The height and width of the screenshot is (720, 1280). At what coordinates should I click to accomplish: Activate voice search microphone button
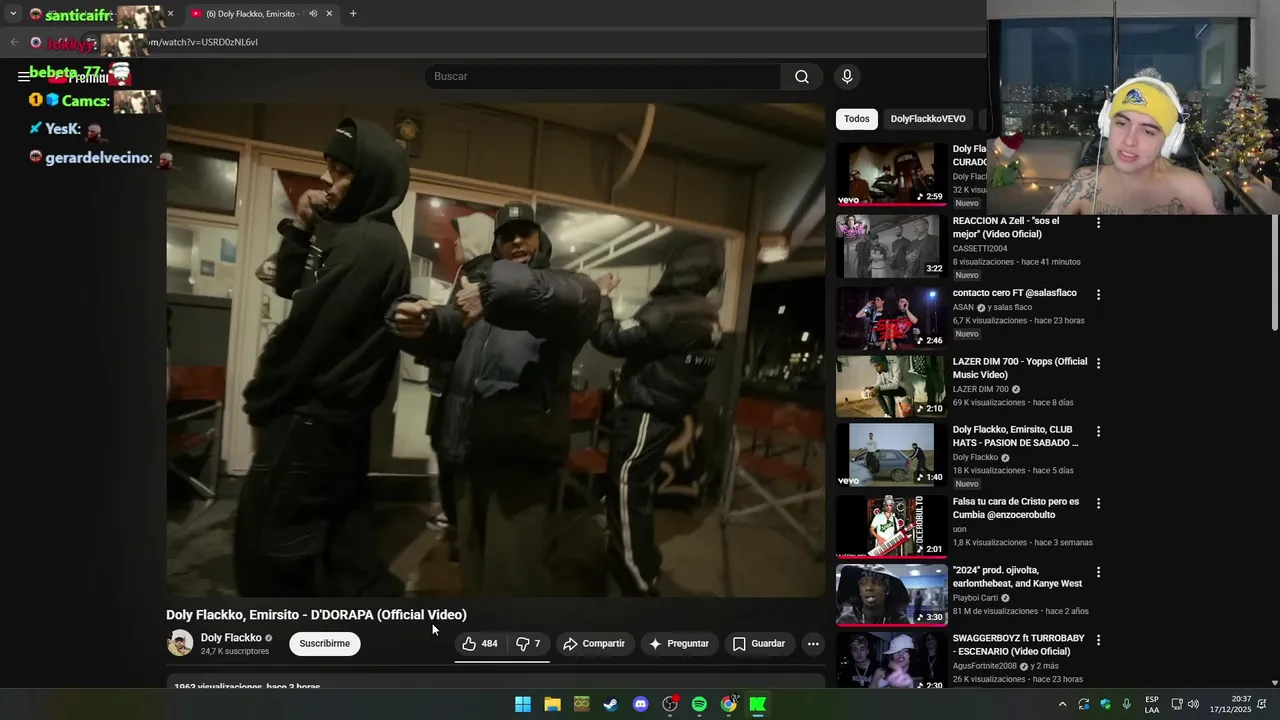point(847,77)
